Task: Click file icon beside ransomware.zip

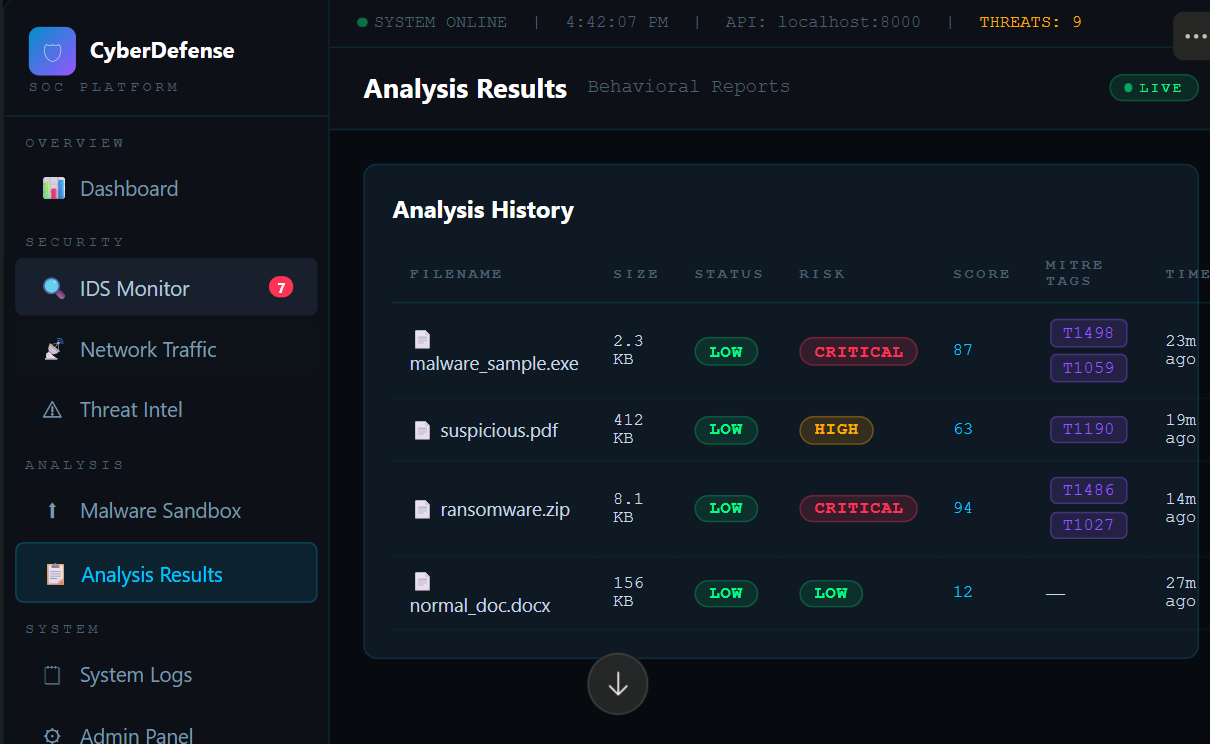Action: click(x=422, y=509)
